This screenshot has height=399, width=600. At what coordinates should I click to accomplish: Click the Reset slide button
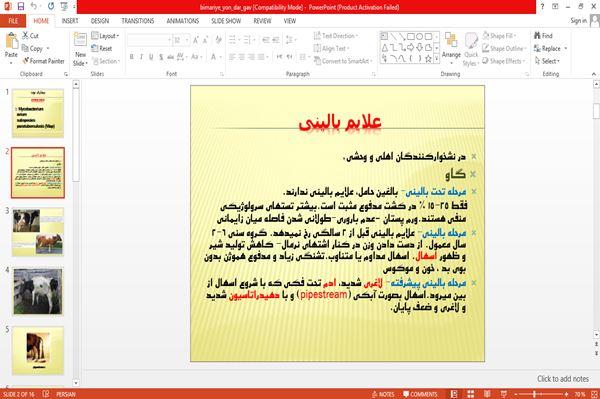pyautogui.click(x=102, y=49)
